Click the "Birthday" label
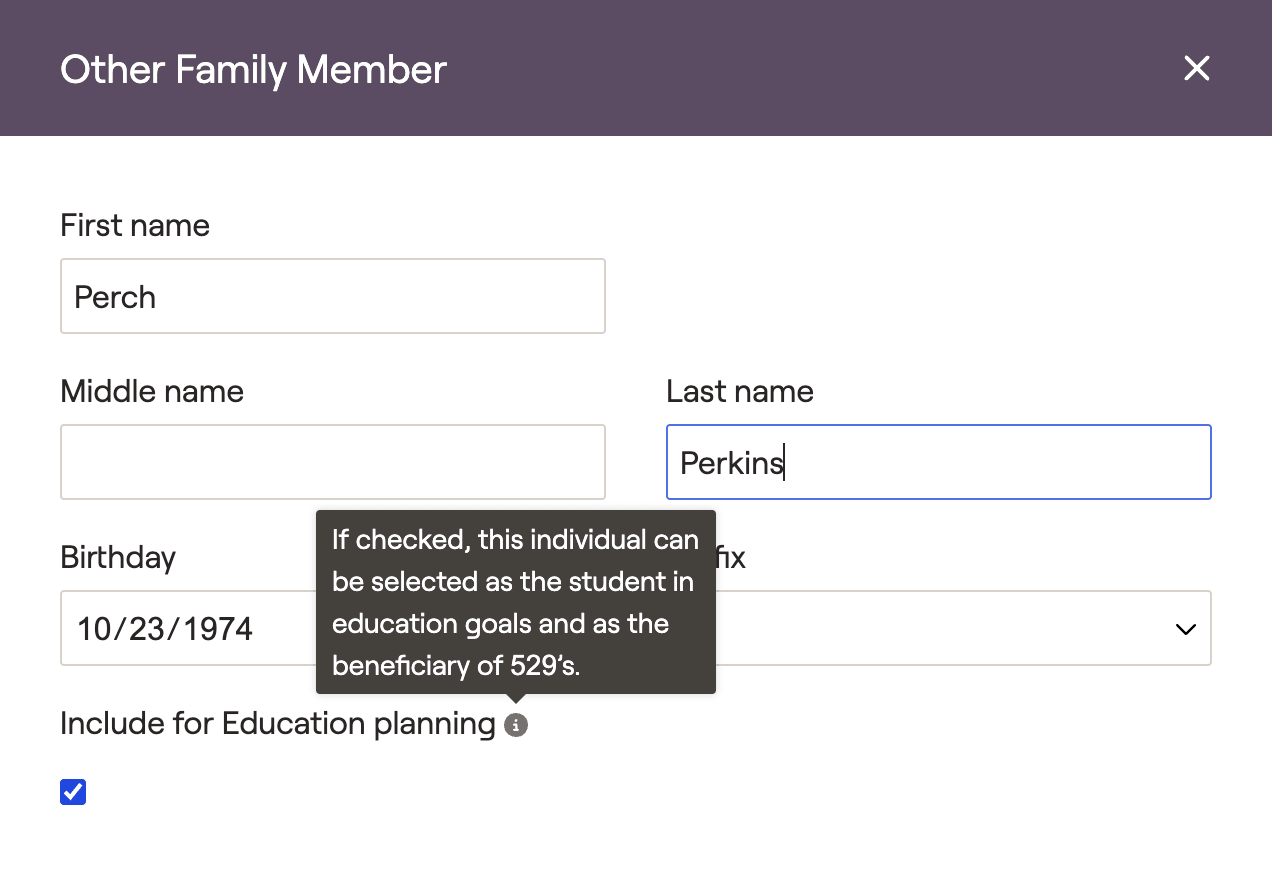1272x884 pixels. pyautogui.click(x=118, y=557)
